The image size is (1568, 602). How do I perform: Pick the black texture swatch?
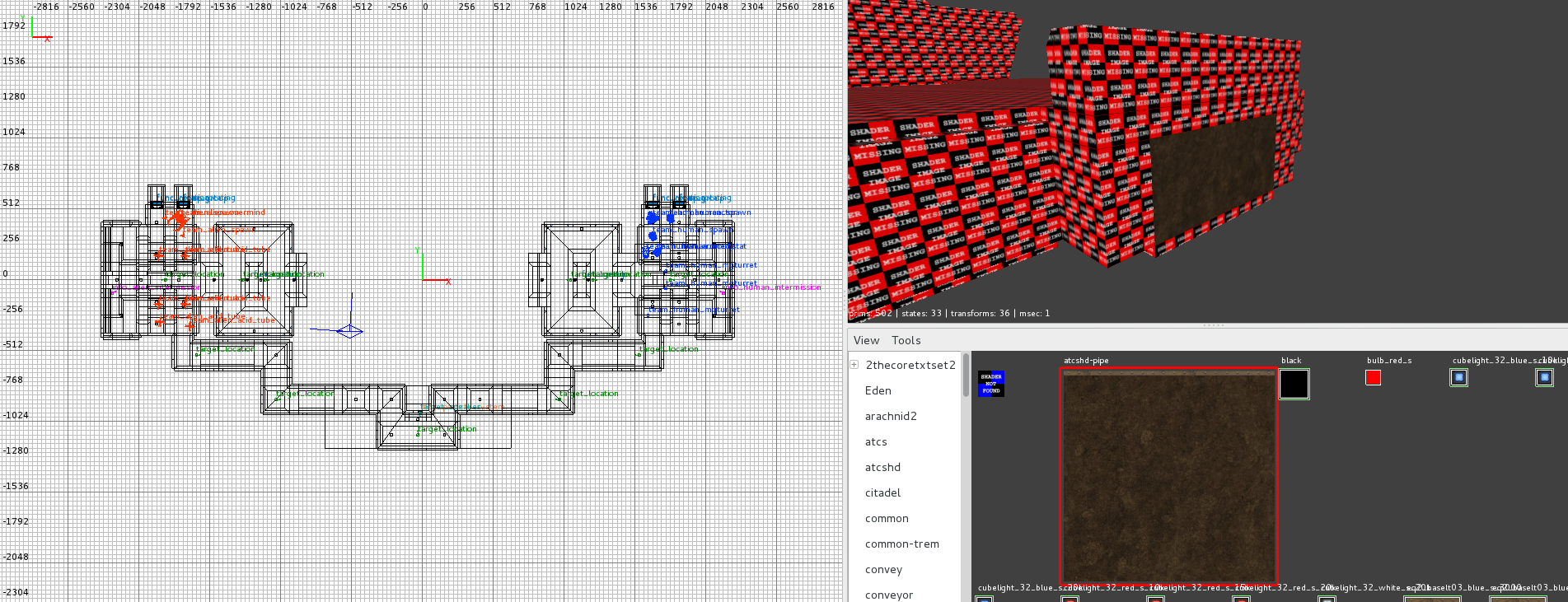(1294, 384)
